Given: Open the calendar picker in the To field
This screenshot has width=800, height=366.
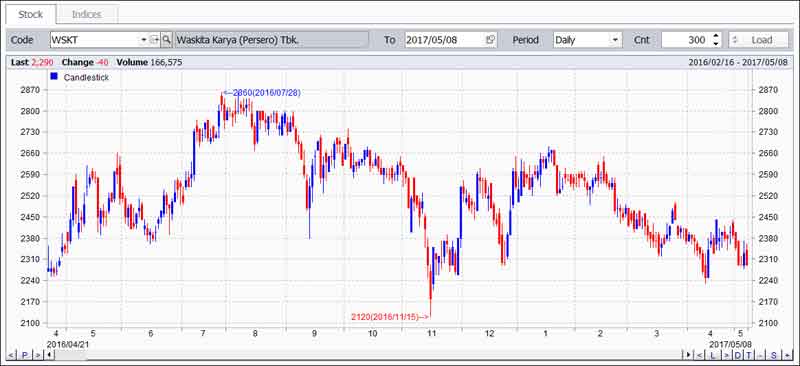Looking at the screenshot, I should (x=490, y=40).
